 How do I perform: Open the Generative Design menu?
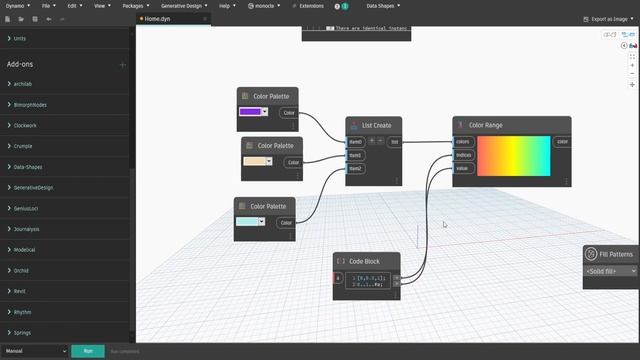click(184, 6)
